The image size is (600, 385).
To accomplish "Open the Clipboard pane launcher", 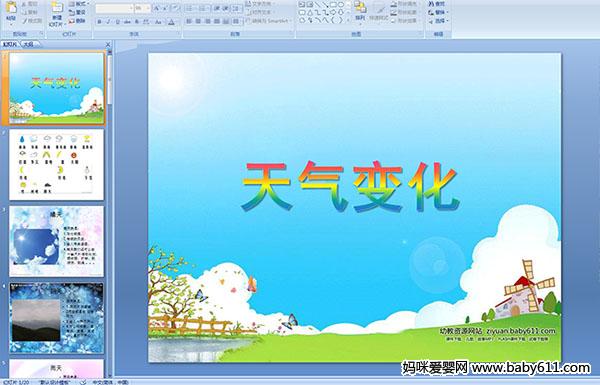I will click(41, 34).
